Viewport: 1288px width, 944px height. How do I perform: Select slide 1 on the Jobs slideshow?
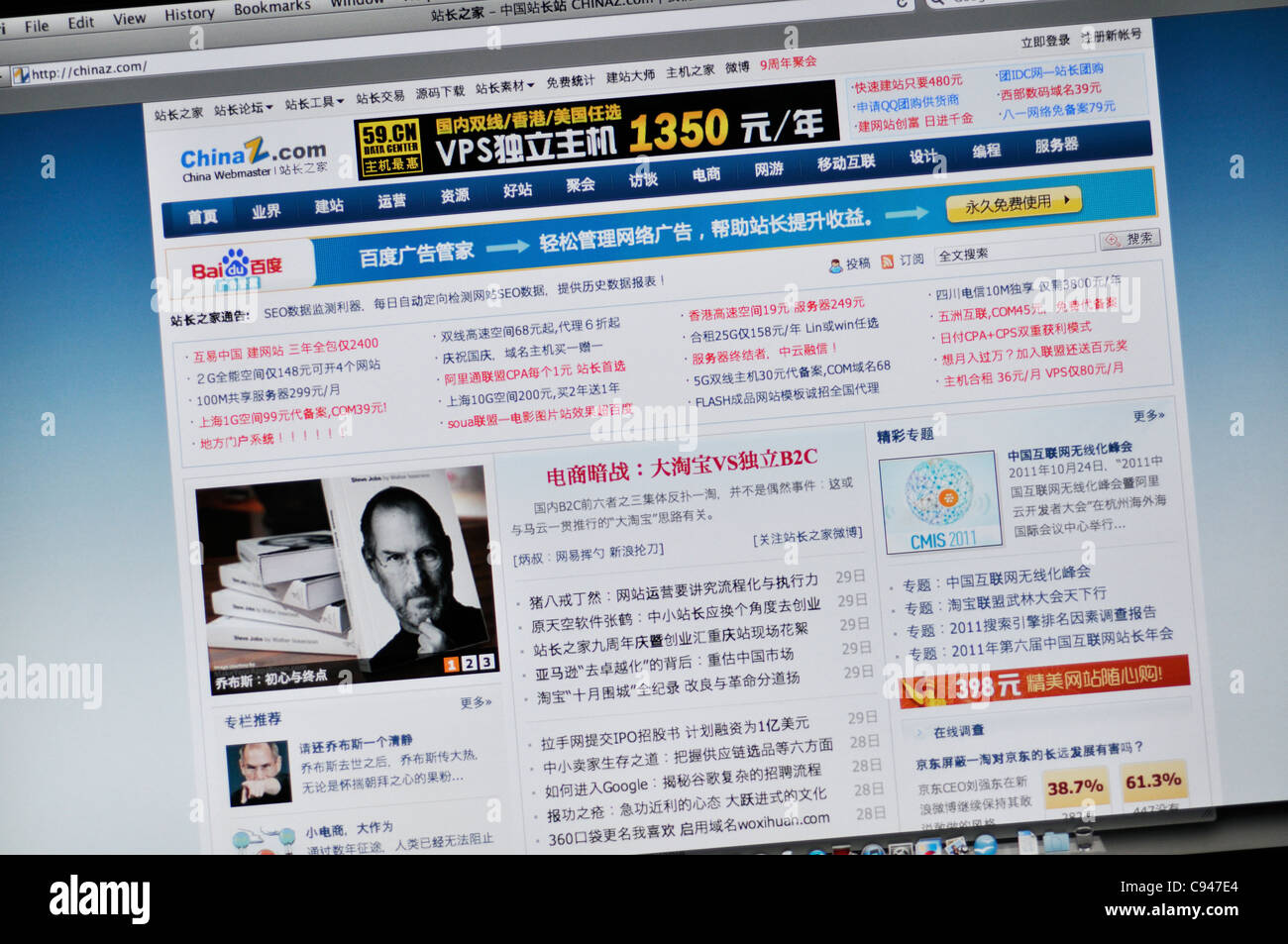click(451, 665)
